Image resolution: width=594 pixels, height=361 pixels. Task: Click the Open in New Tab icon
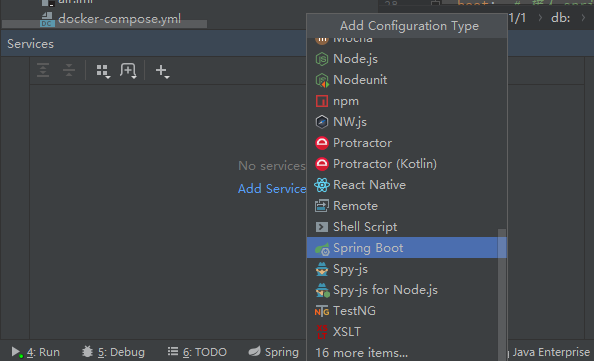pyautogui.click(x=128, y=71)
